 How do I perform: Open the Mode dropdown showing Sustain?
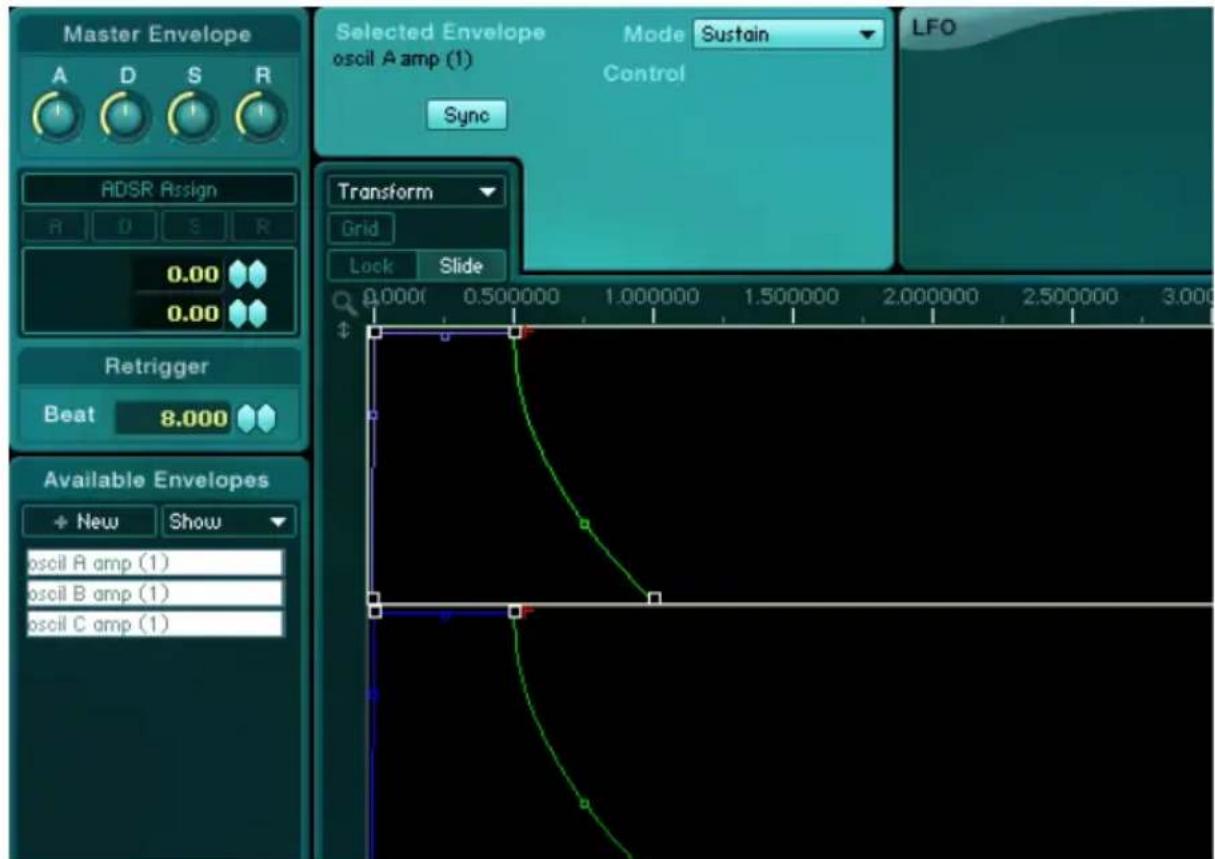coord(789,36)
